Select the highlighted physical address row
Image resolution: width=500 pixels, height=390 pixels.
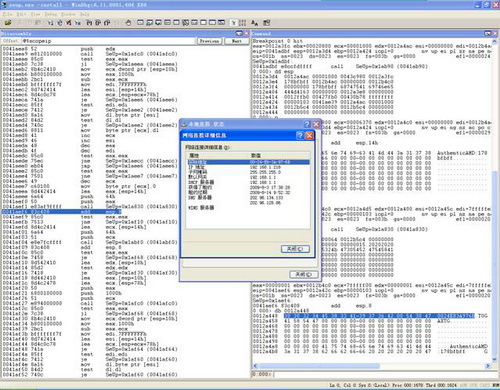248,162
